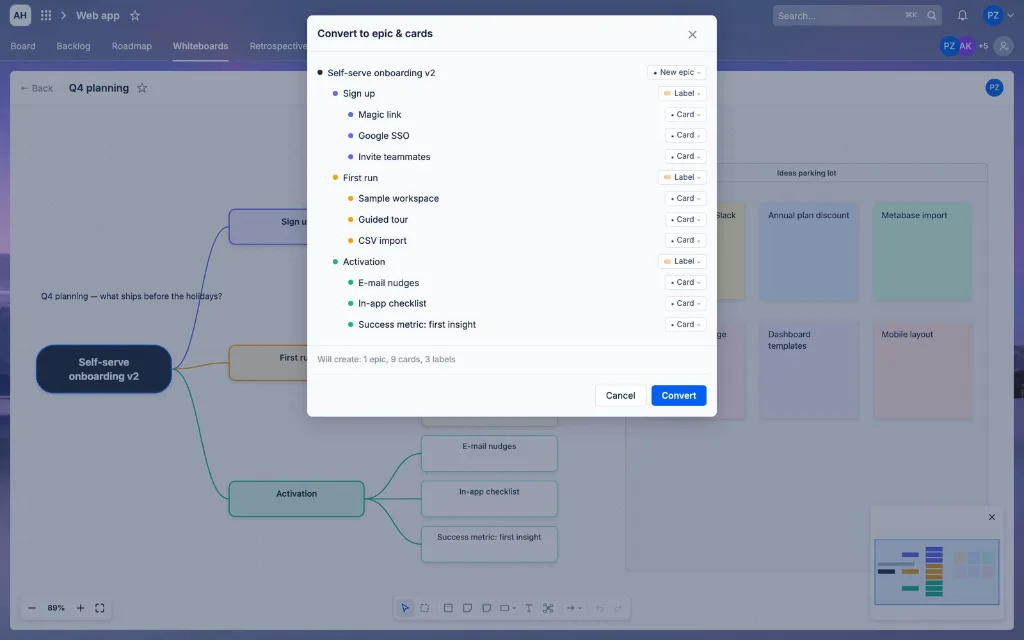This screenshot has height=640, width=1024.
Task: Open the Board tab
Action: [23, 46]
